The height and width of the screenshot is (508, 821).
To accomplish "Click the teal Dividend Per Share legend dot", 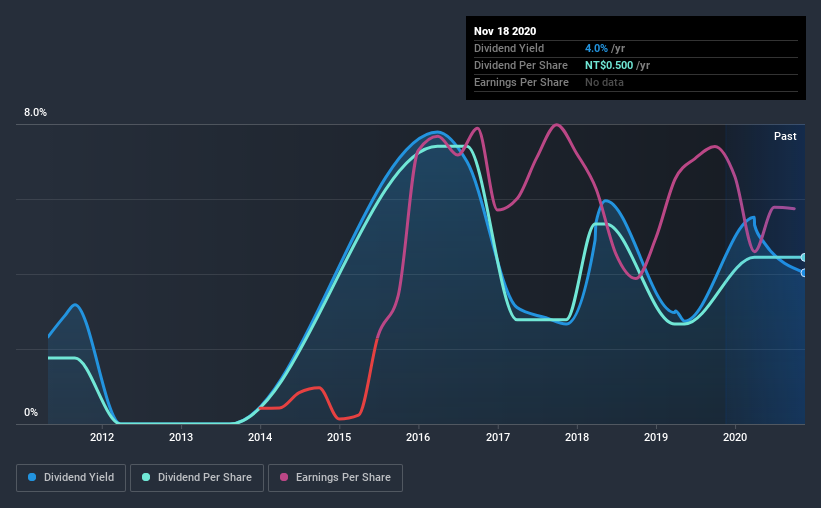I will click(146, 477).
